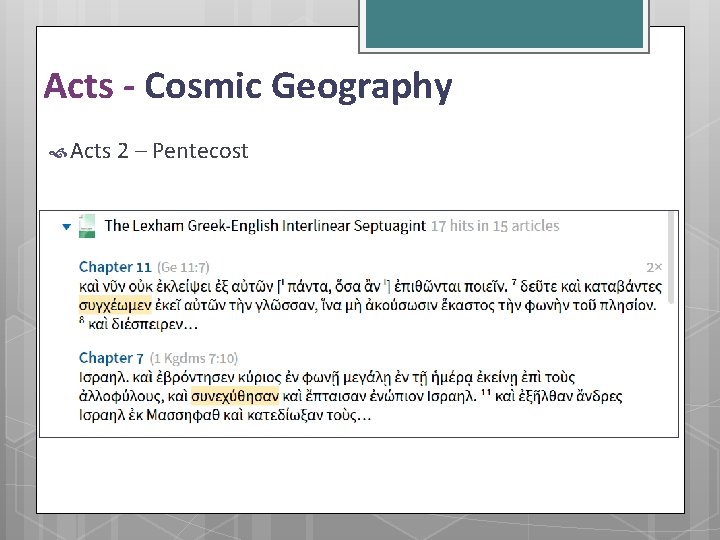Click the decorative bullet icon before Acts 2
Viewport: 720px width, 540px height.
tap(58, 153)
